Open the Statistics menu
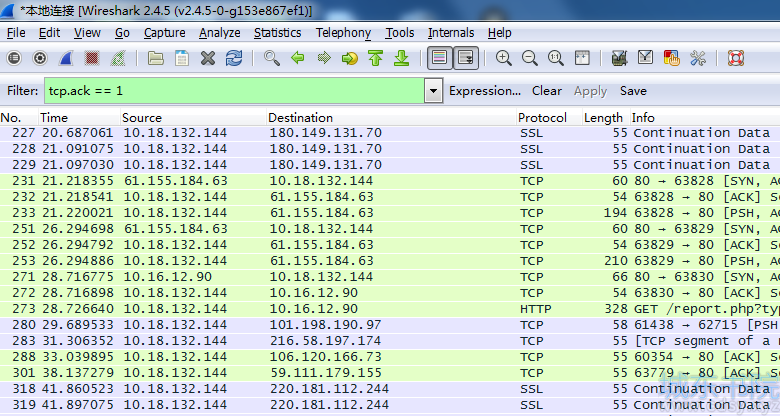 278,33
